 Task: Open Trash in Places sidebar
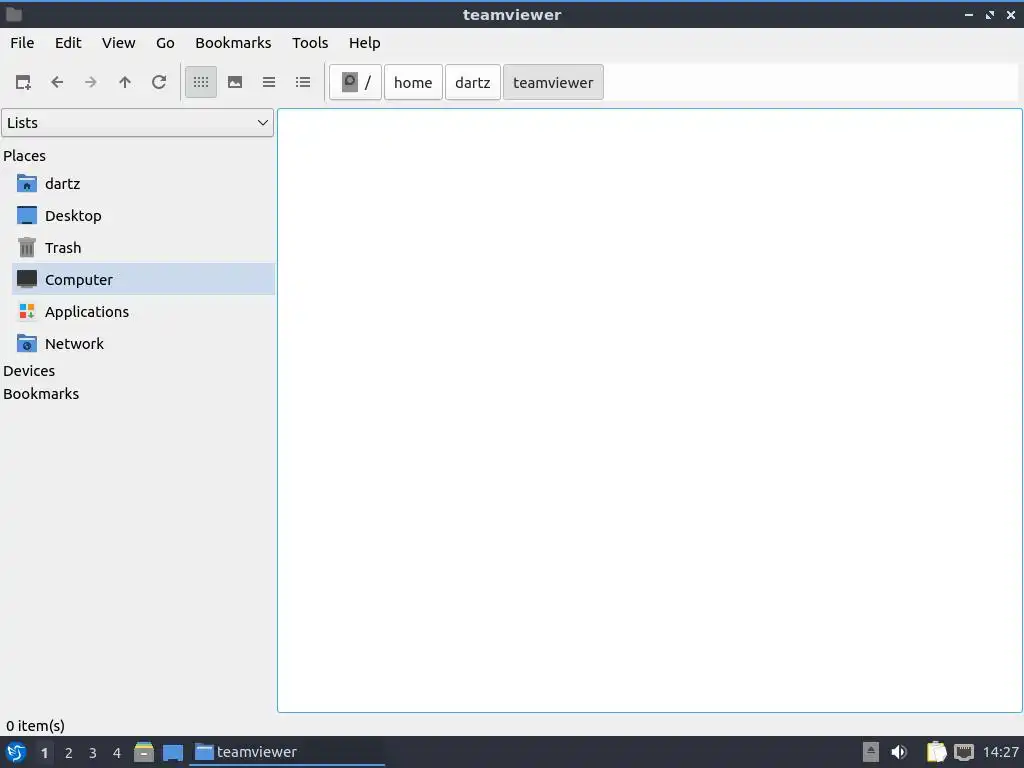pos(144,248)
